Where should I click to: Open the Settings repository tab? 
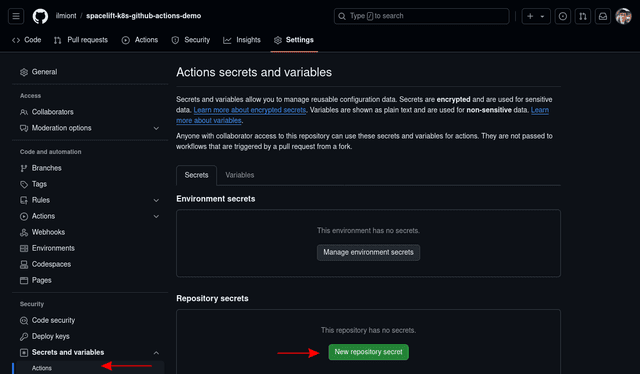pos(294,40)
